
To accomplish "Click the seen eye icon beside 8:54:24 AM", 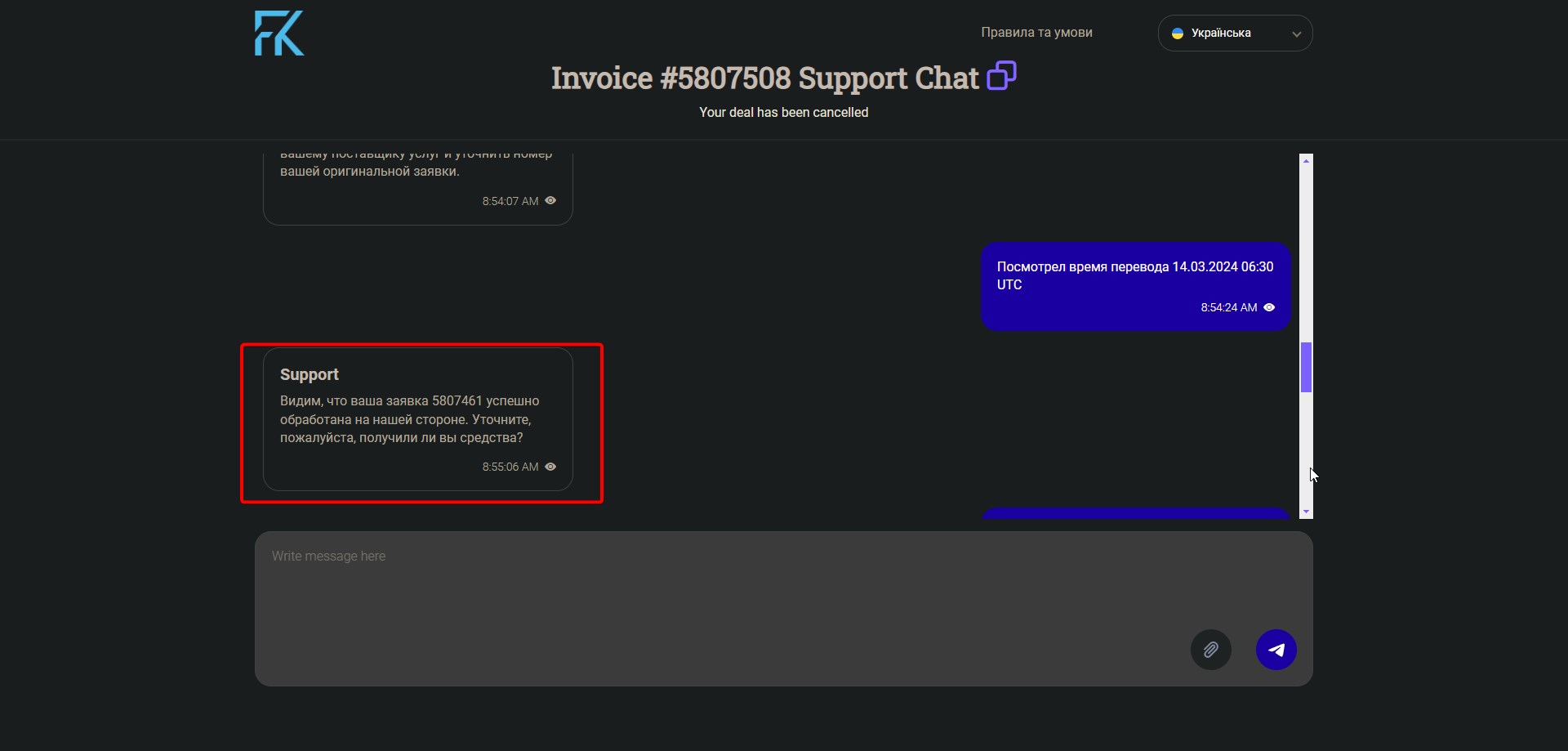I will click(1269, 307).
